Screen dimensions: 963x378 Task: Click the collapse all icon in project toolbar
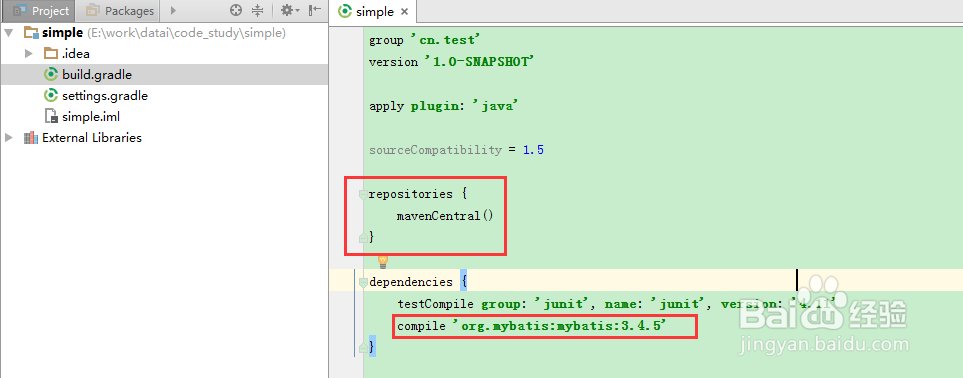pyautogui.click(x=258, y=10)
